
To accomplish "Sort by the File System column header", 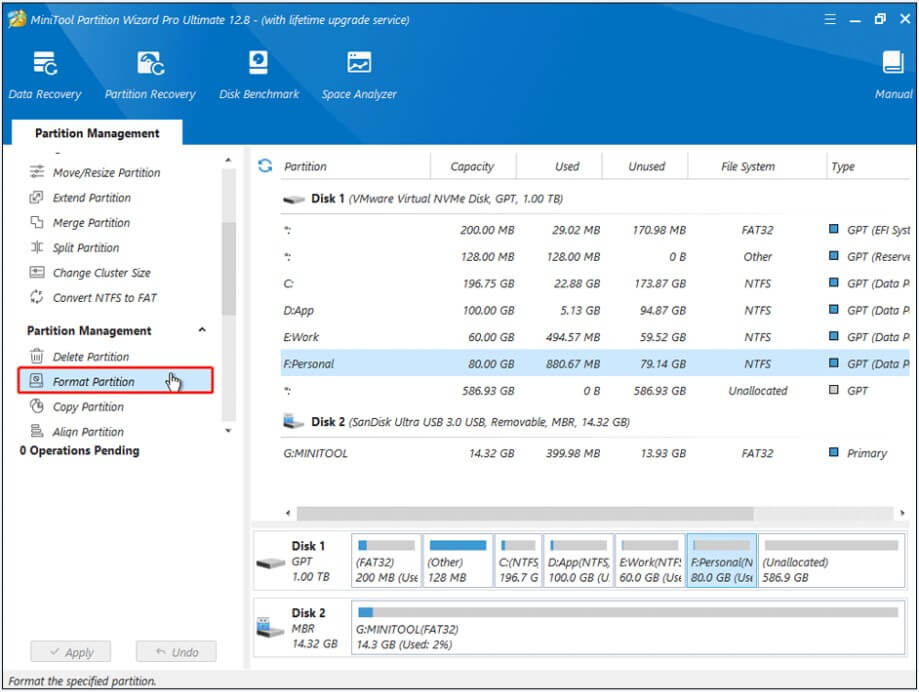I will click(x=748, y=166).
